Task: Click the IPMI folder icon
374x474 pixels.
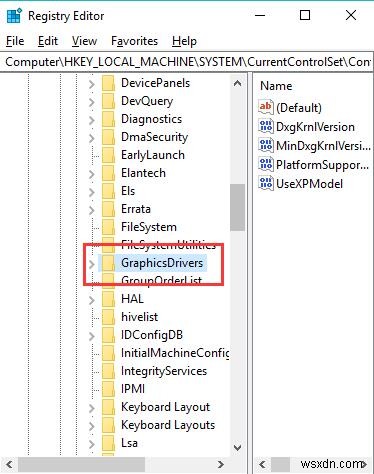Action: [x=108, y=389]
